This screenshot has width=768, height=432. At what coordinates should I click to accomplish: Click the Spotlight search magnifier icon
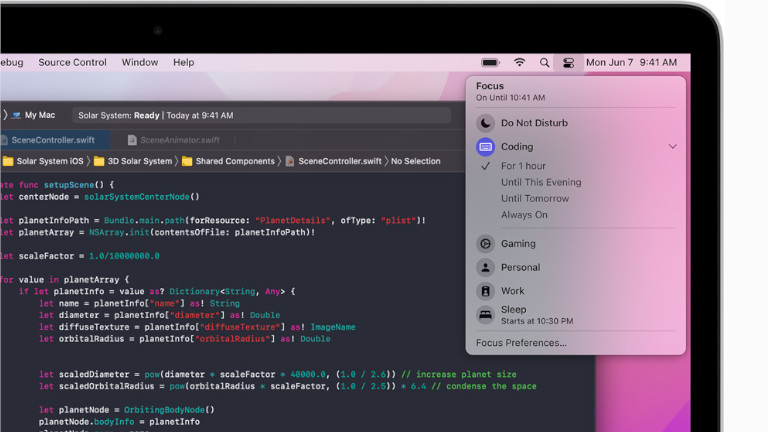point(544,63)
